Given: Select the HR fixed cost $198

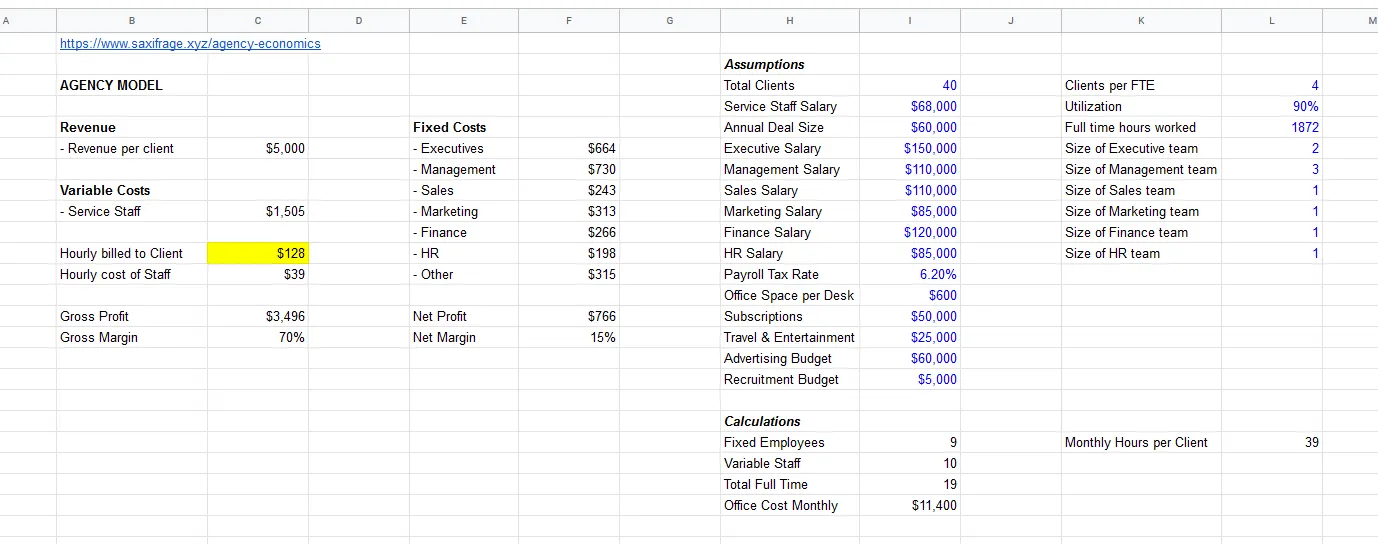Looking at the screenshot, I should [x=569, y=254].
